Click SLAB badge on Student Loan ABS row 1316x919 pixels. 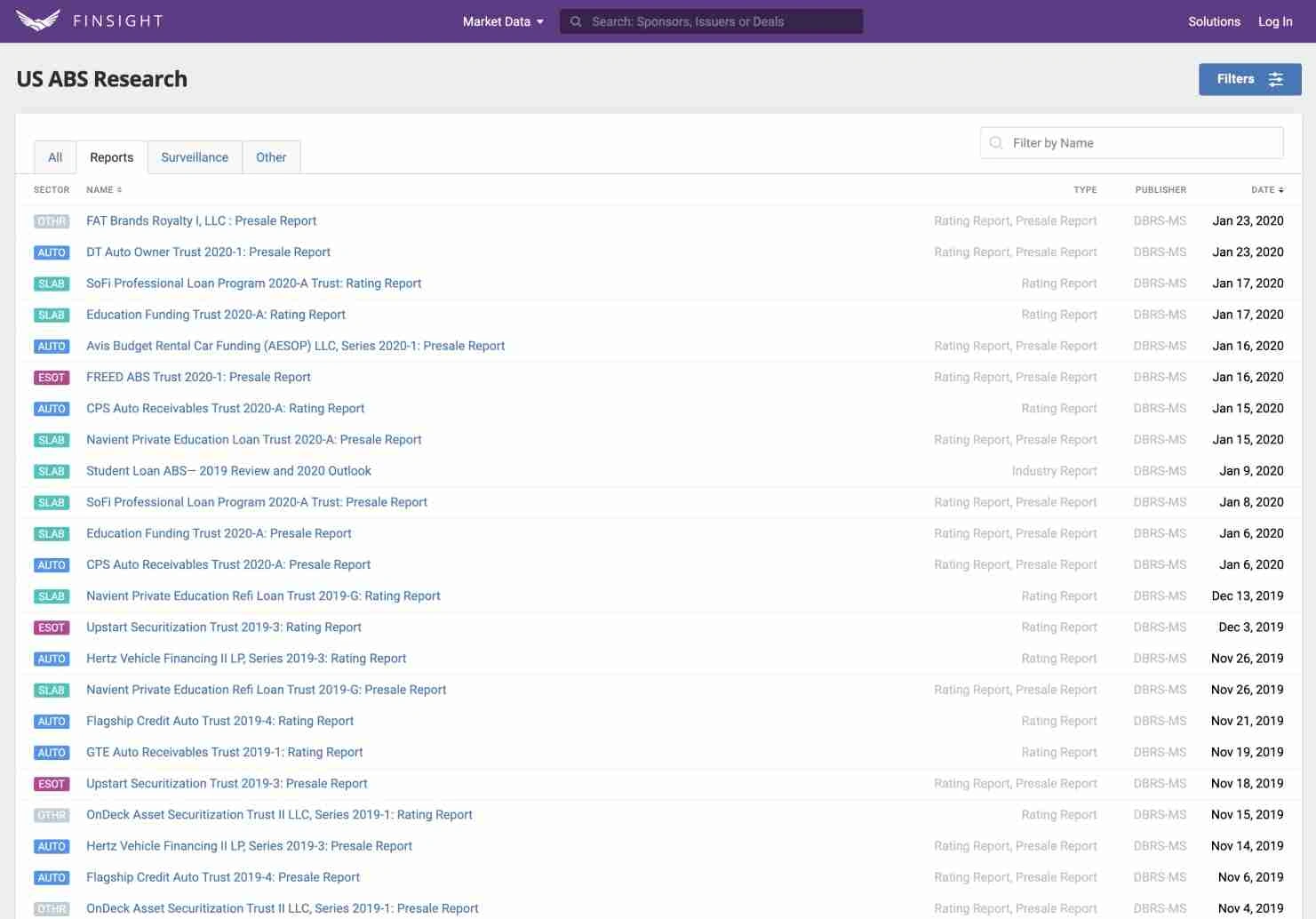coord(52,471)
